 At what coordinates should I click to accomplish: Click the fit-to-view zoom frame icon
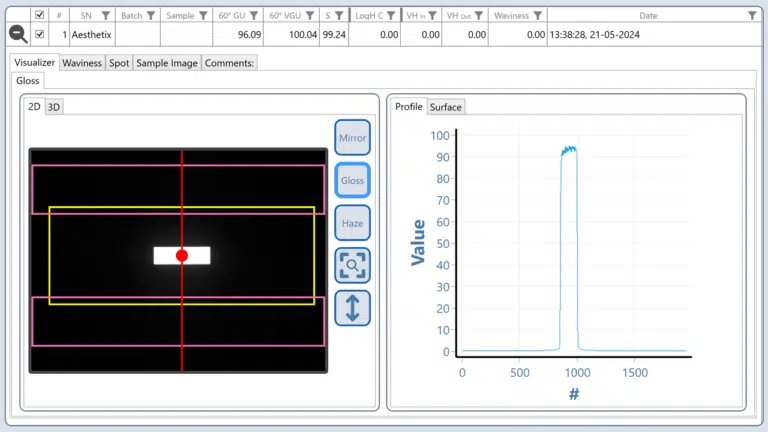pos(352,265)
